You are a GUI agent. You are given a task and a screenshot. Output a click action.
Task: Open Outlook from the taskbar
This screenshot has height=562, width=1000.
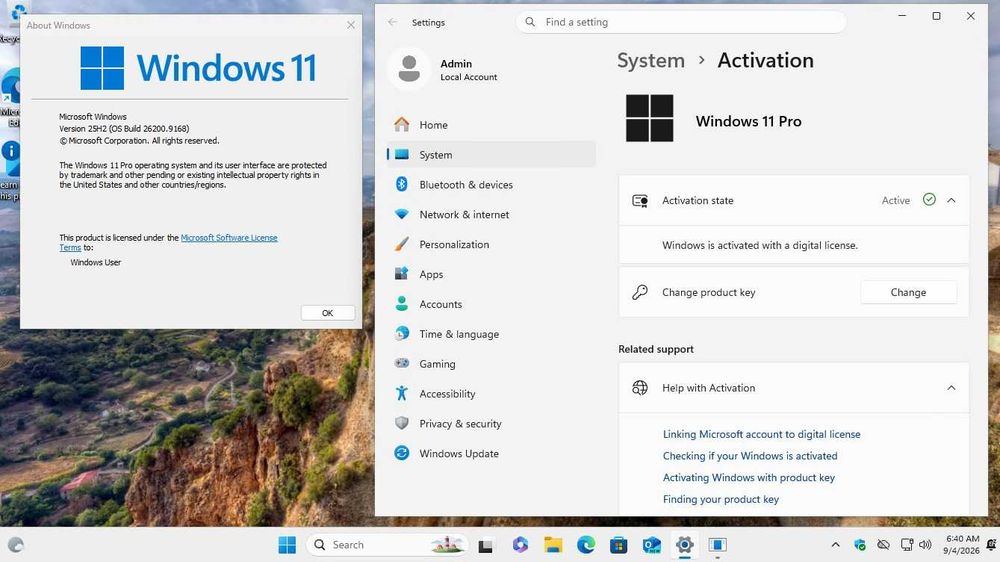pyautogui.click(x=652, y=545)
